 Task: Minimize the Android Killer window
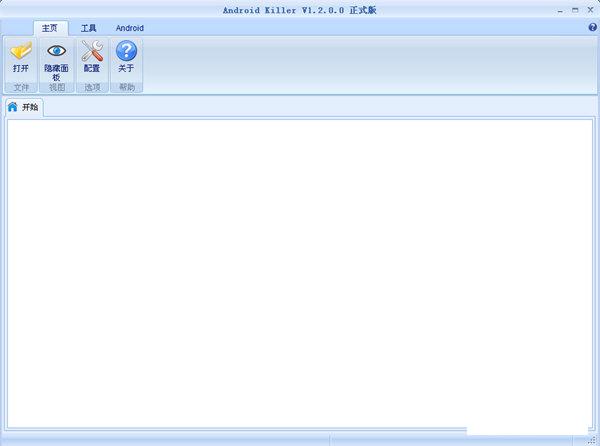pos(560,9)
